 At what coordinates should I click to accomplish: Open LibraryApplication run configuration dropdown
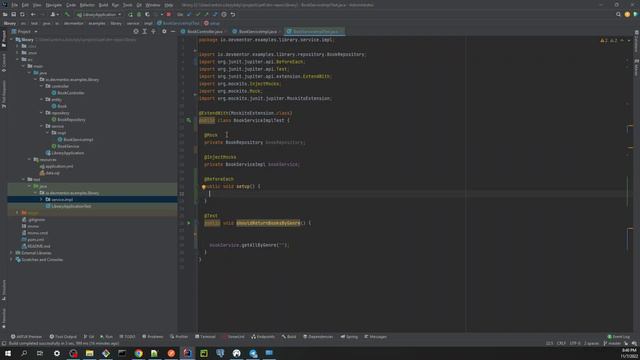[99, 14]
